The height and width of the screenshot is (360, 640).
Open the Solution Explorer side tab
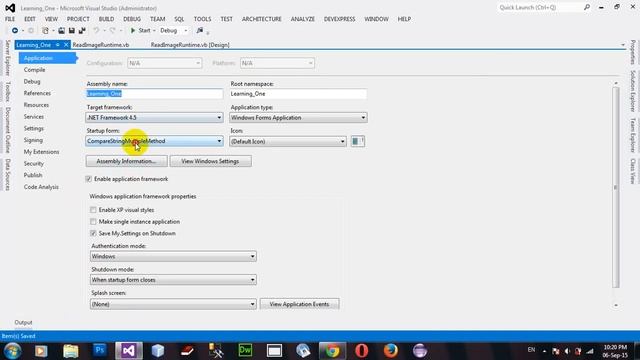click(x=632, y=91)
